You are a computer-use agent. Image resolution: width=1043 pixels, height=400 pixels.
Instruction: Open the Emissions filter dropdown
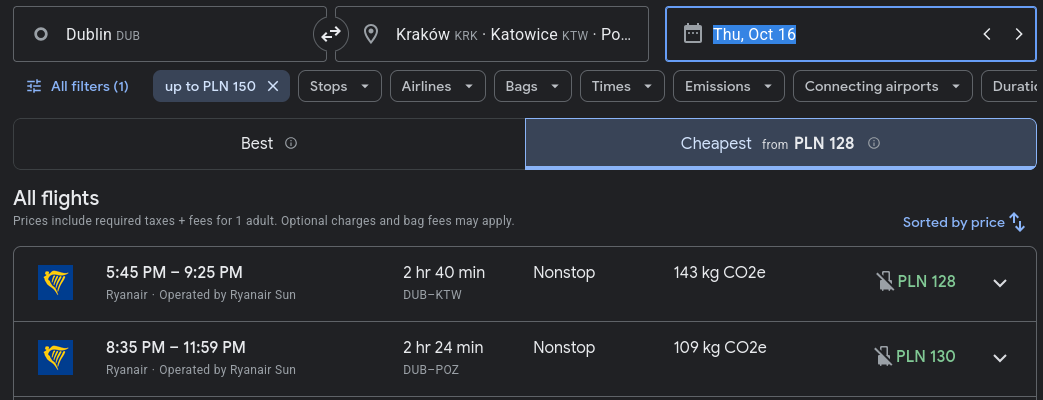tap(729, 87)
